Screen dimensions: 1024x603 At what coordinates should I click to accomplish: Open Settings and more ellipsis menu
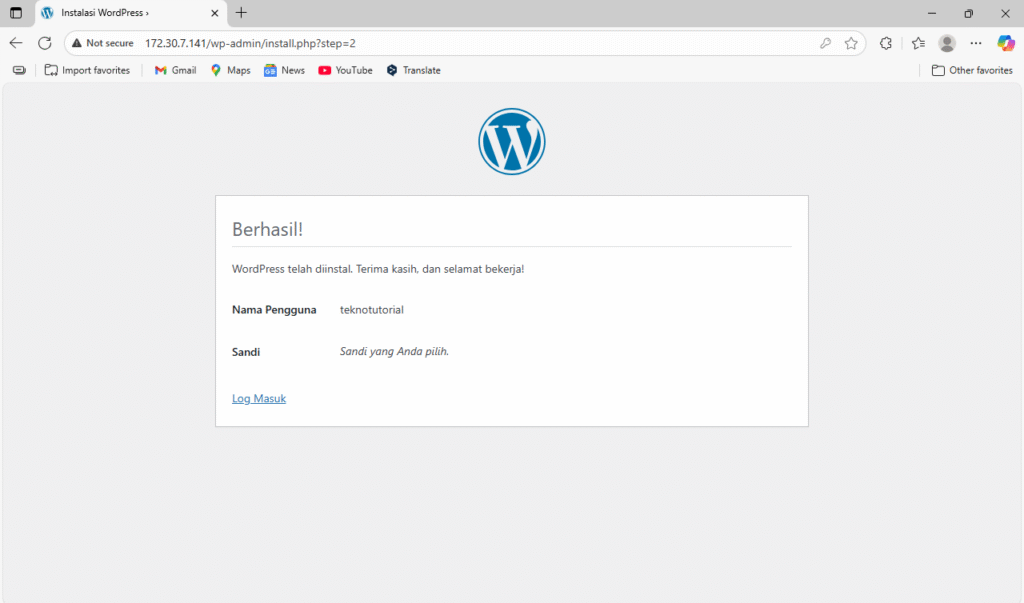pyautogui.click(x=976, y=43)
